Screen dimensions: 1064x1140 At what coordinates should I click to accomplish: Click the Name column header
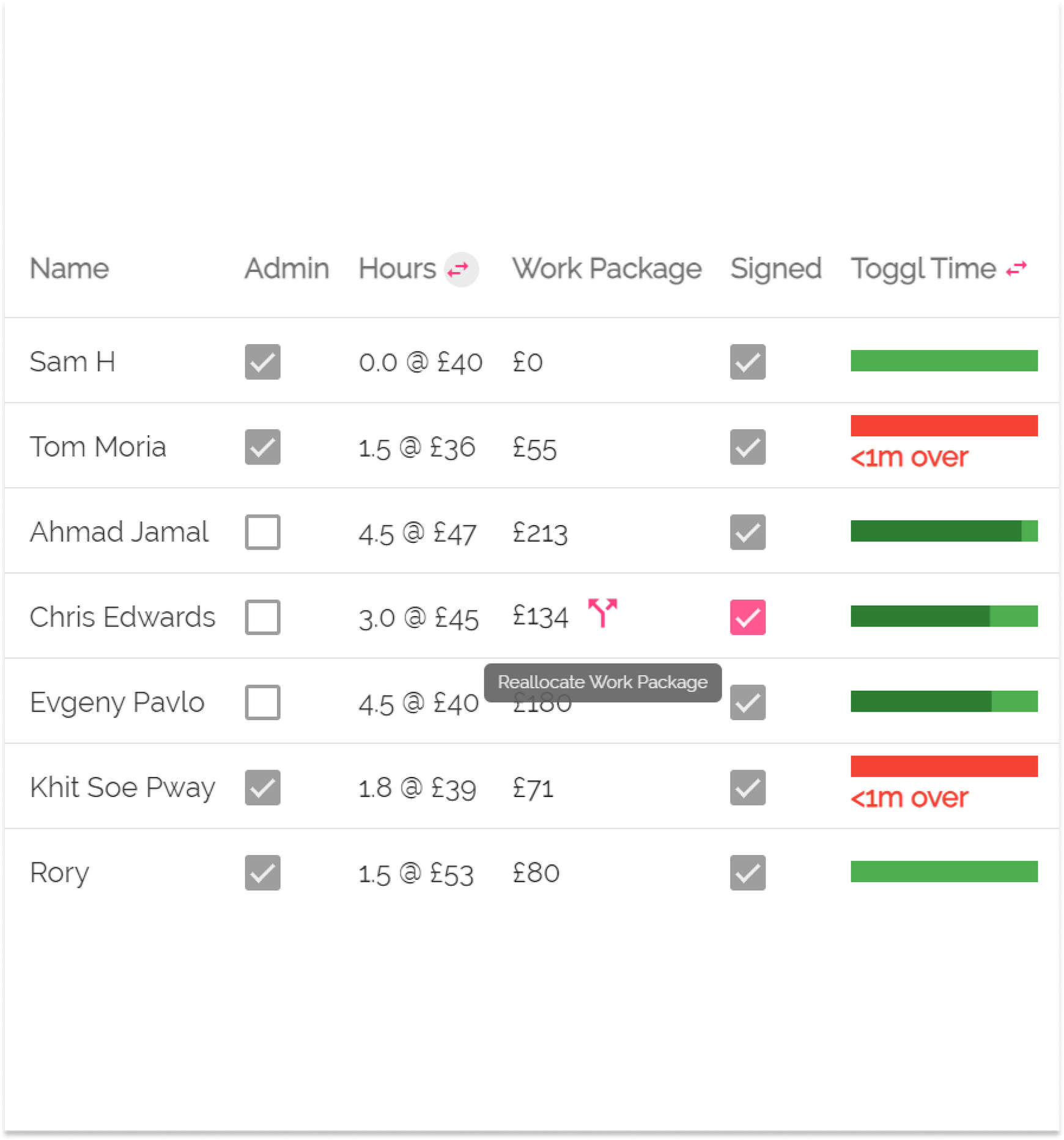(69, 269)
